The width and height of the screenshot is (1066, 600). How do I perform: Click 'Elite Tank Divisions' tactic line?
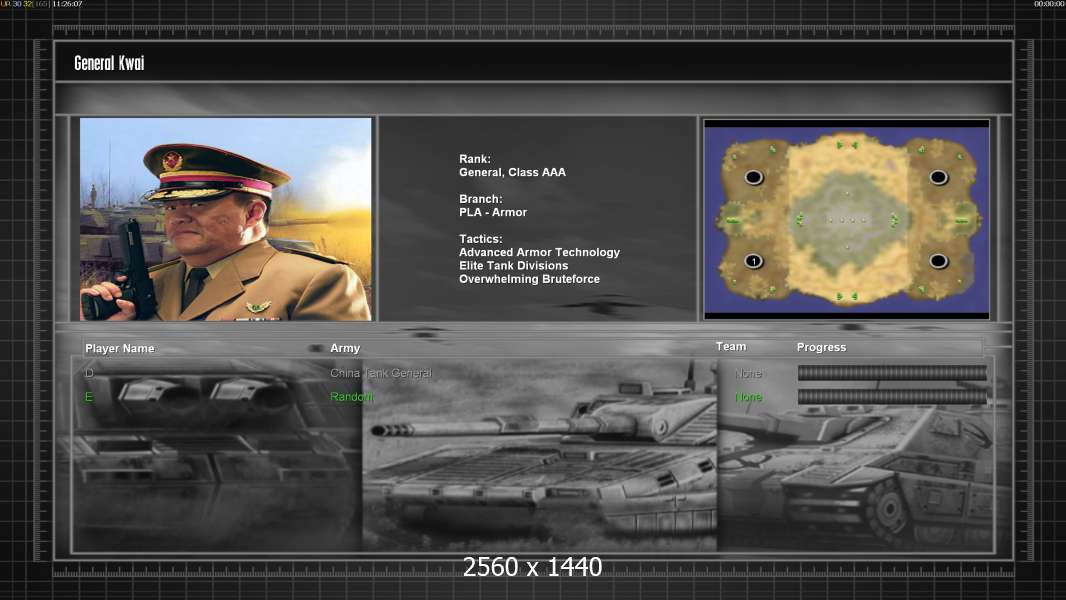513,266
